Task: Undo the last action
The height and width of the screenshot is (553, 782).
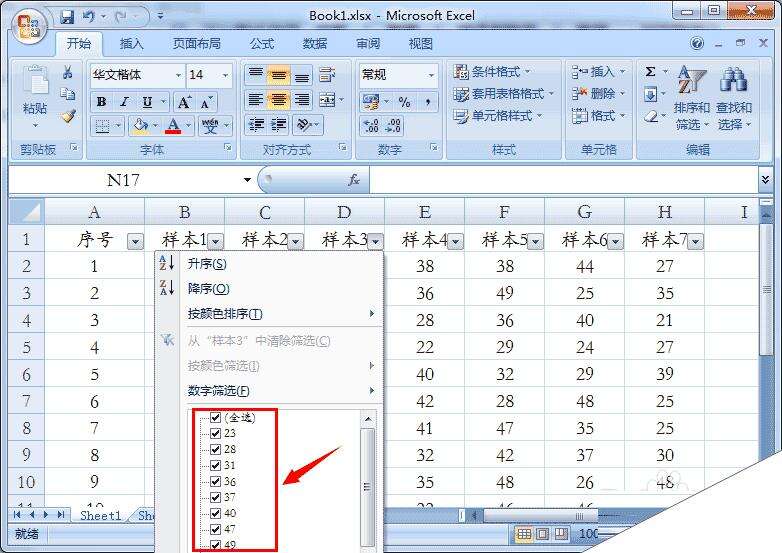Action: 88,17
